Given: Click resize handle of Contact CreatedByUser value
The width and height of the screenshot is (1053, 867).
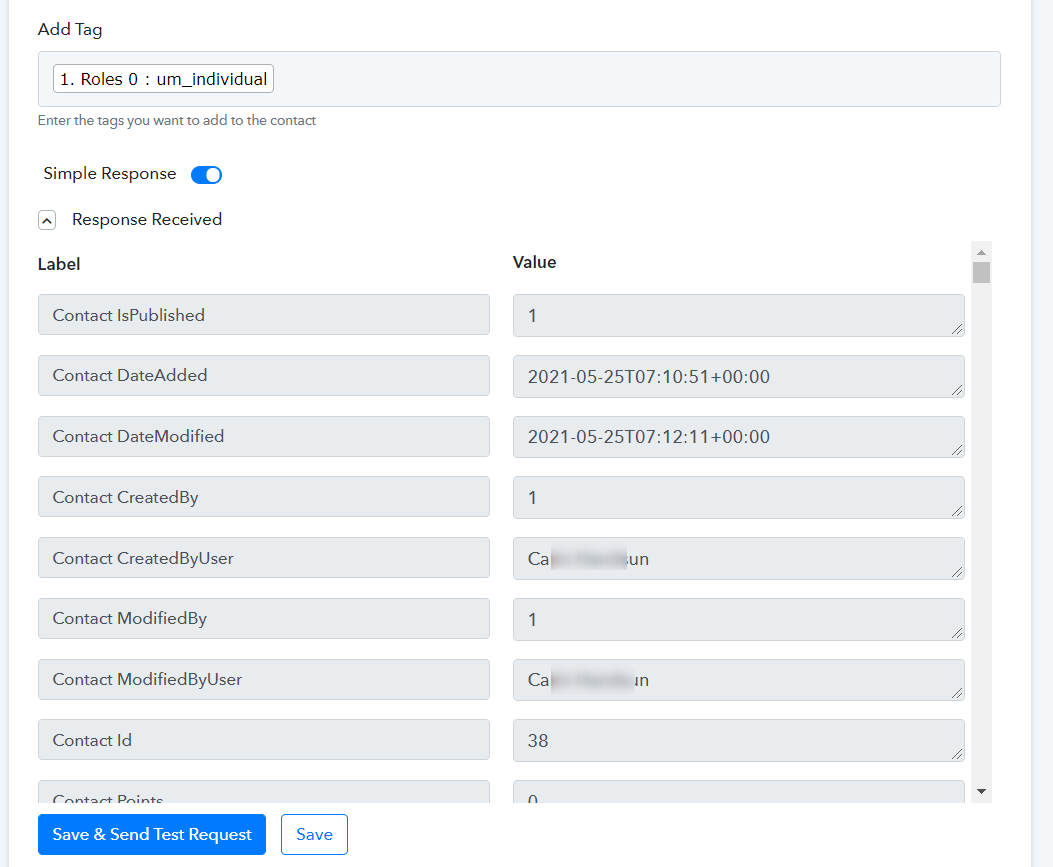Looking at the screenshot, I should pos(958,572).
